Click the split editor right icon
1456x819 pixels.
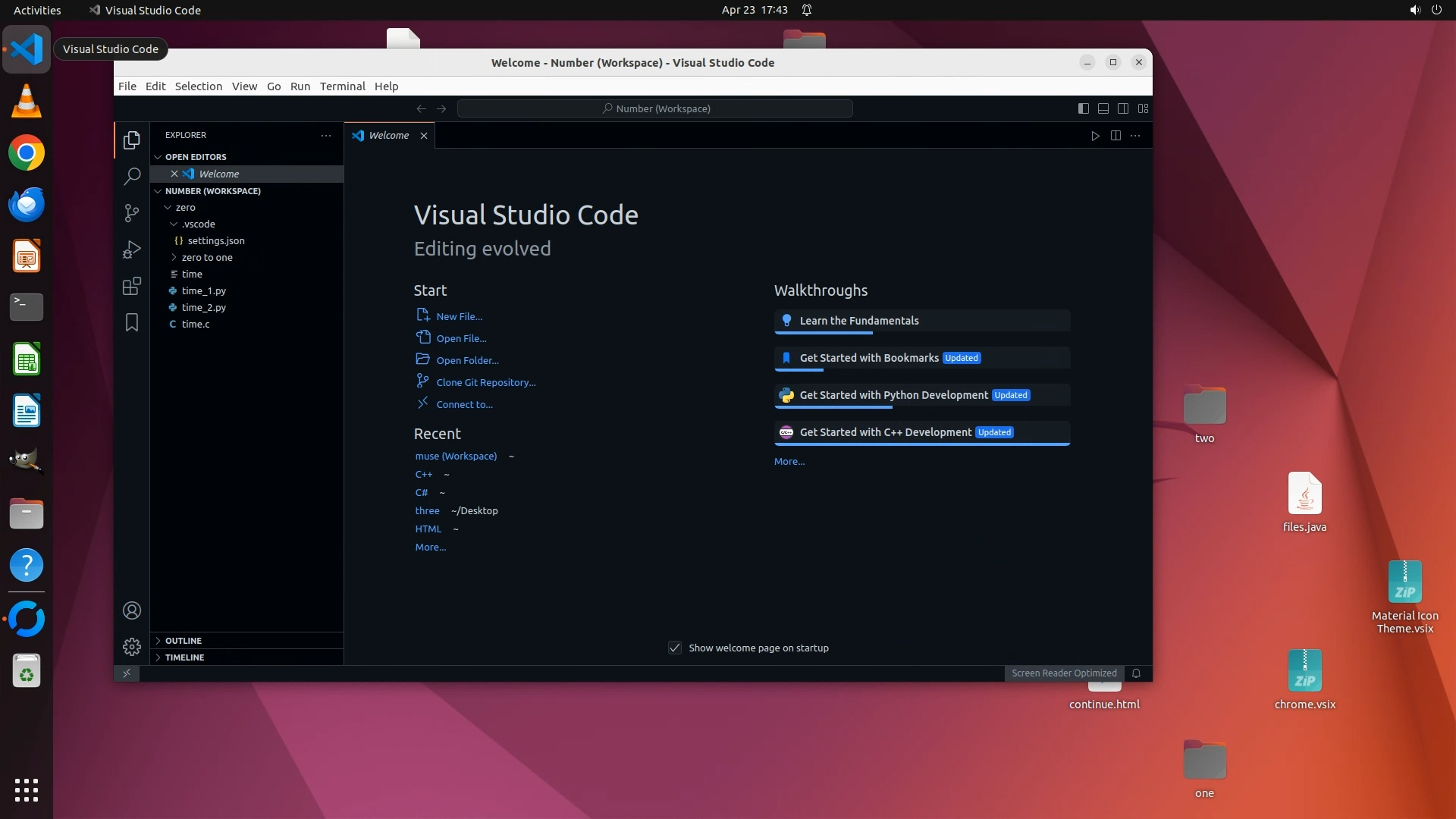(1116, 136)
